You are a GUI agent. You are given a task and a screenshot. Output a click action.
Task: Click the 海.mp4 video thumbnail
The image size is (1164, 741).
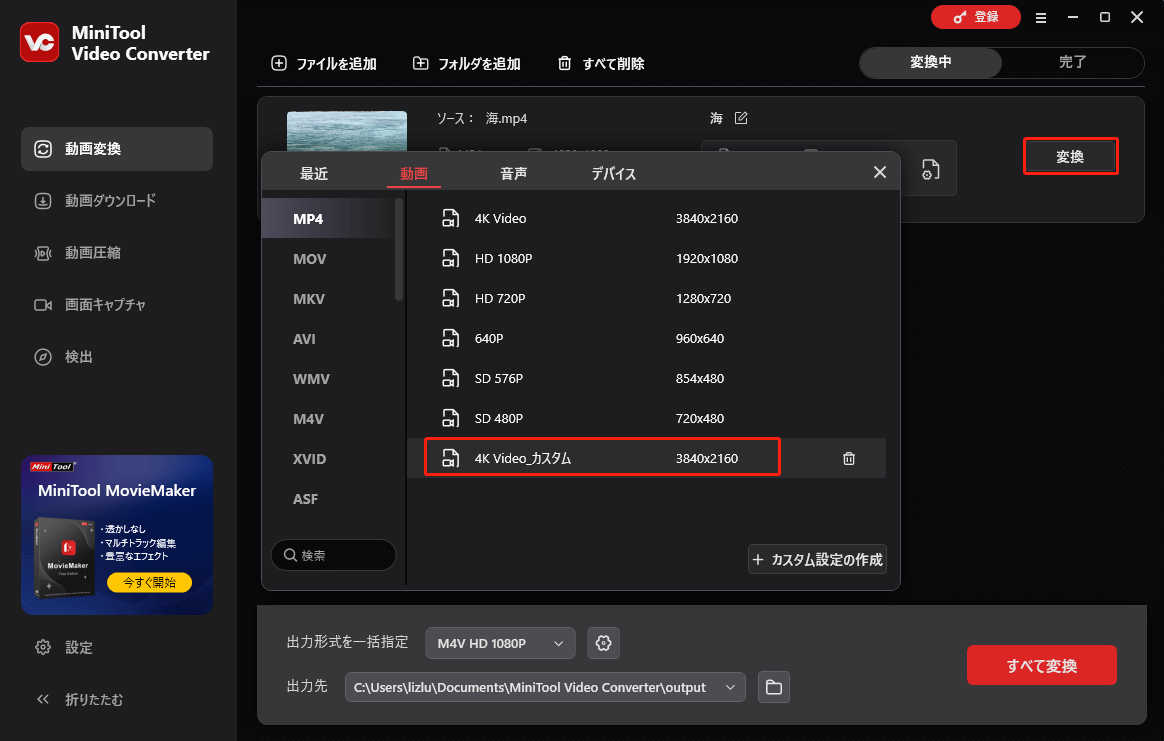tap(347, 131)
